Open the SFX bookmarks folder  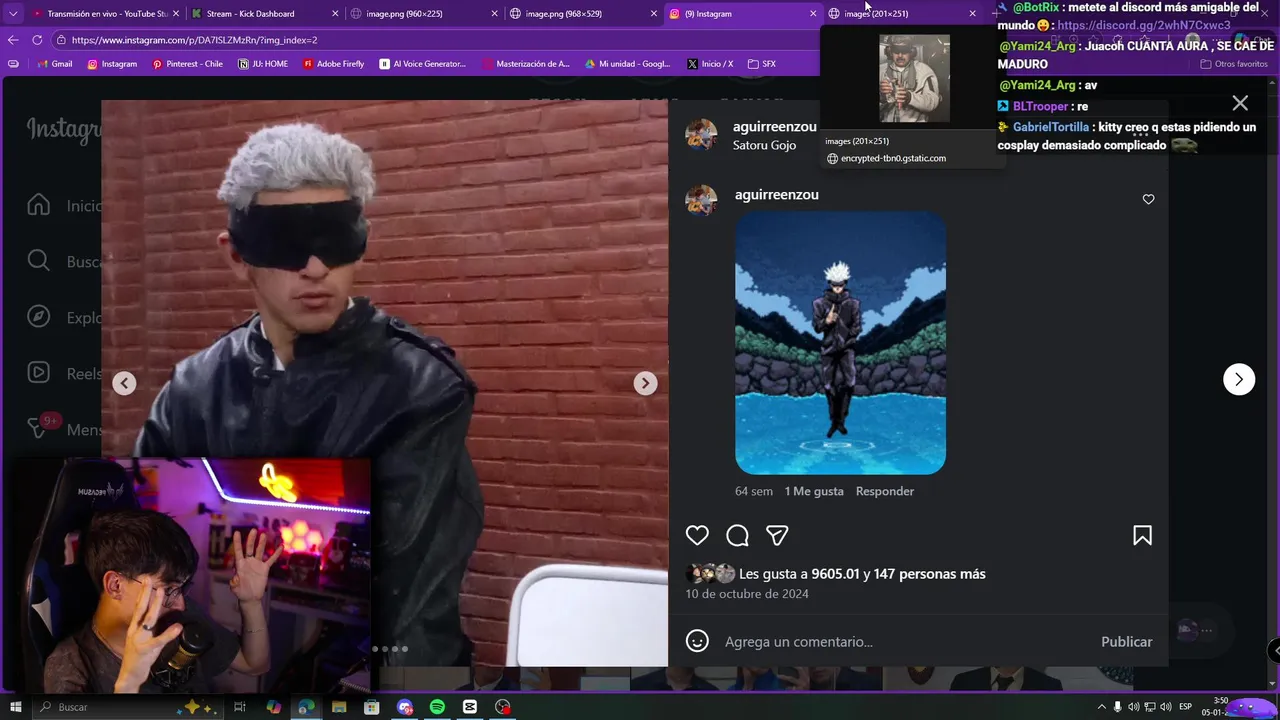click(x=762, y=64)
